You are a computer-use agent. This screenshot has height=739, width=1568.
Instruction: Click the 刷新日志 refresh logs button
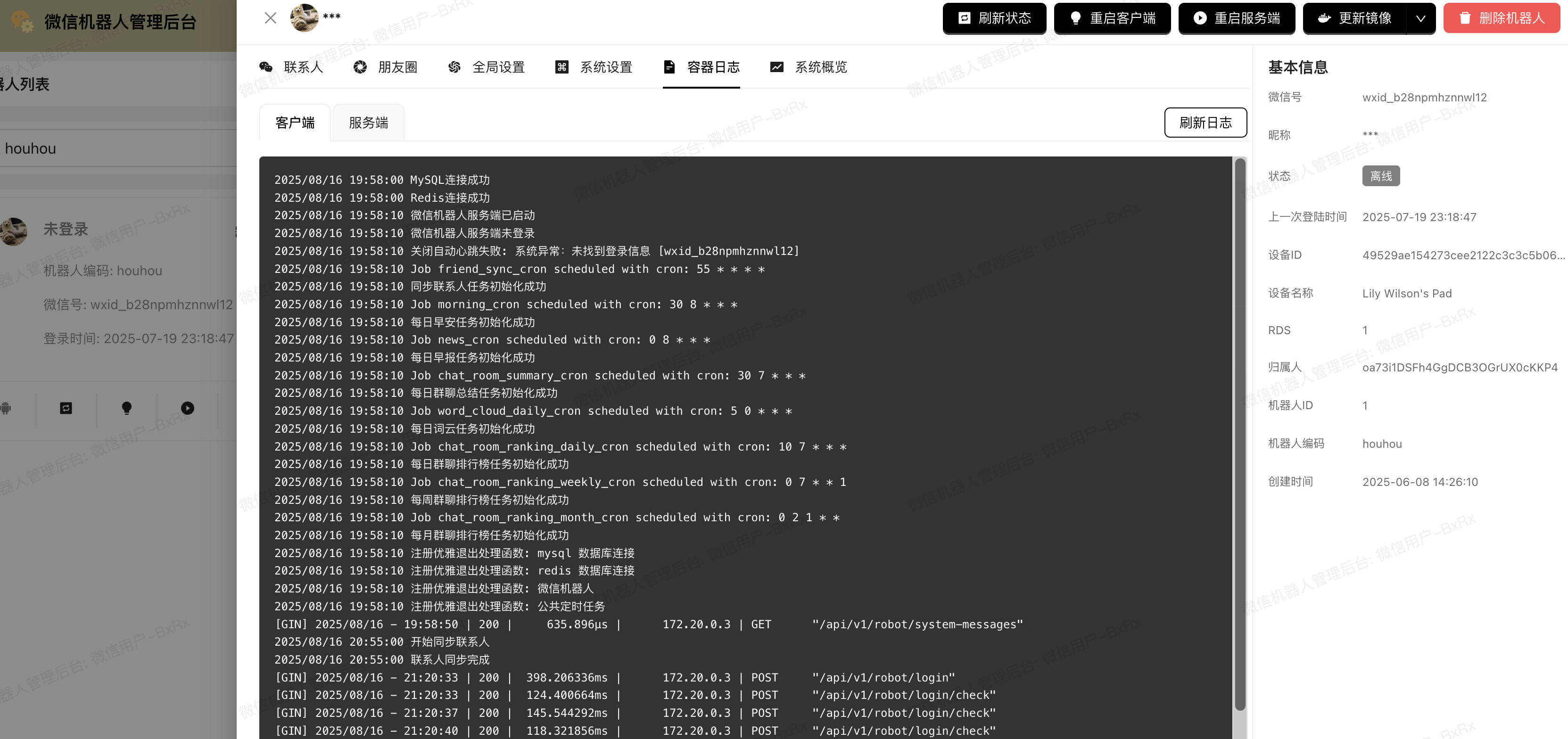(x=1205, y=123)
